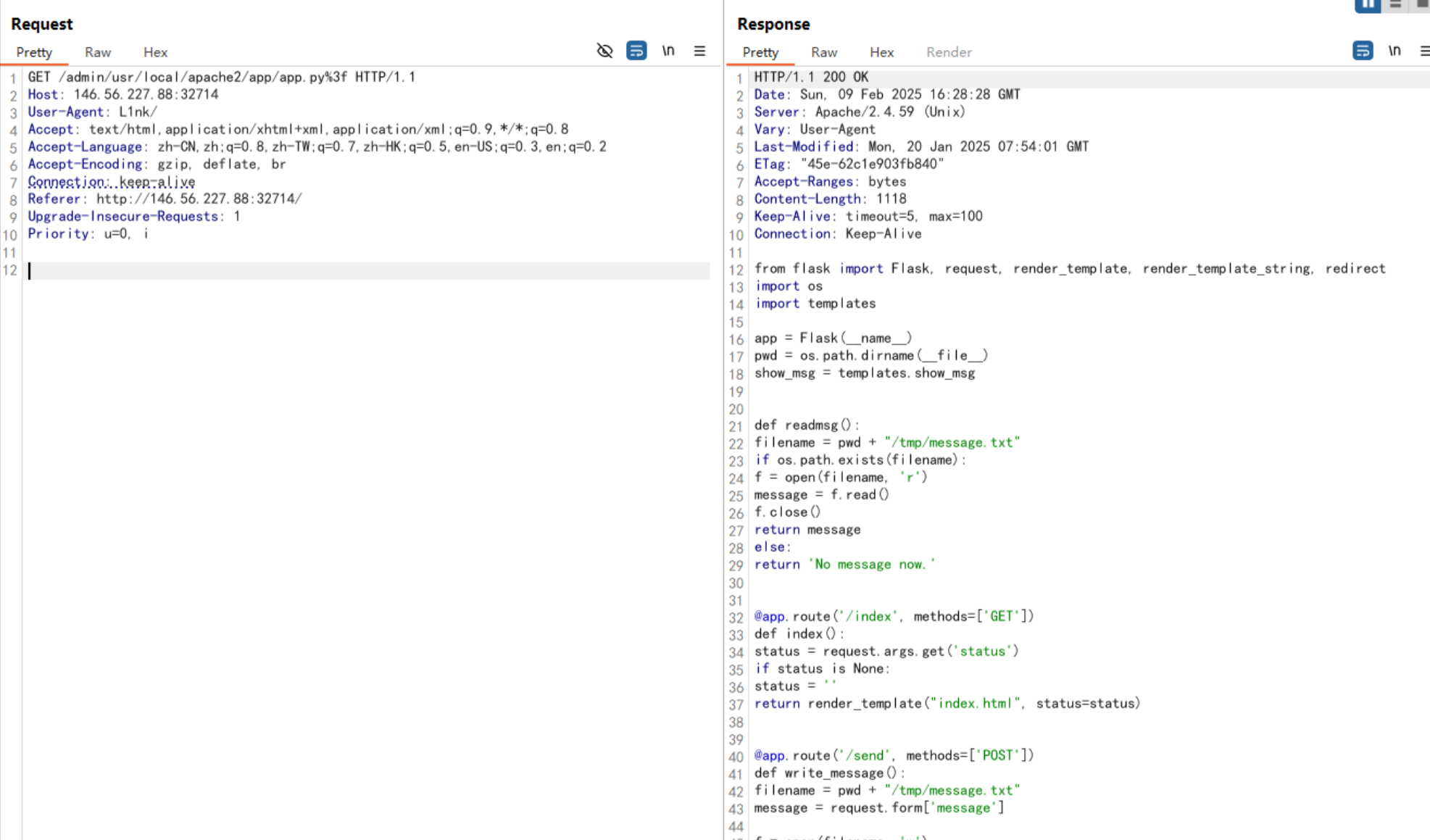Select Pretty tab in Response pane
Screen dimensions: 1430x840
coord(760,52)
